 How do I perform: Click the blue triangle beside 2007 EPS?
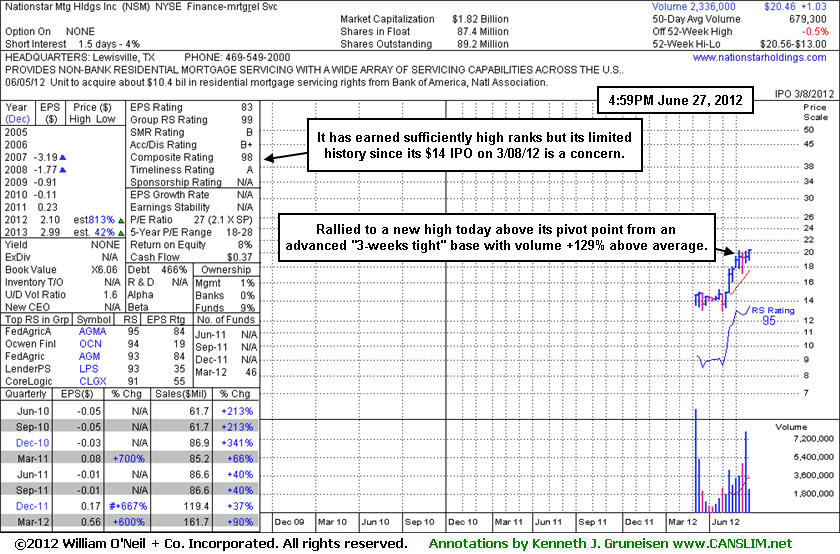tap(63, 158)
